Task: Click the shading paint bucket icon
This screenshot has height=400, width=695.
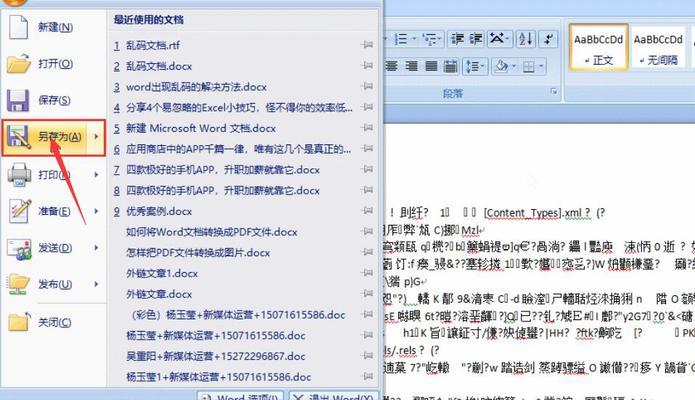Action: (x=502, y=67)
